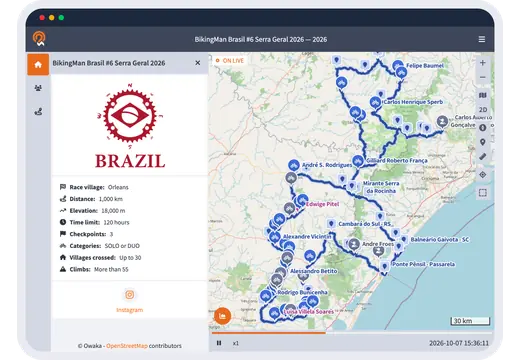The width and height of the screenshot is (520, 360).
Task: Close the BikingMan Brasil info panel
Action: pyautogui.click(x=198, y=63)
